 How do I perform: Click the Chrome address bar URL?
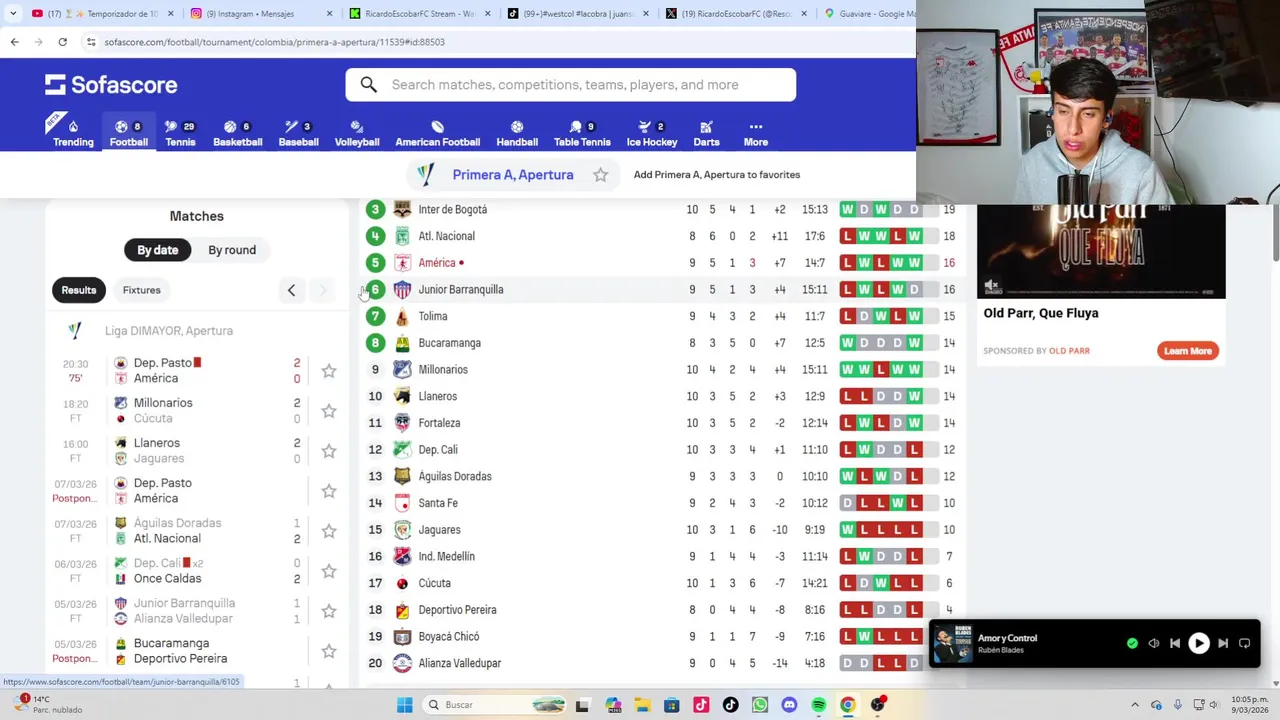pos(275,42)
